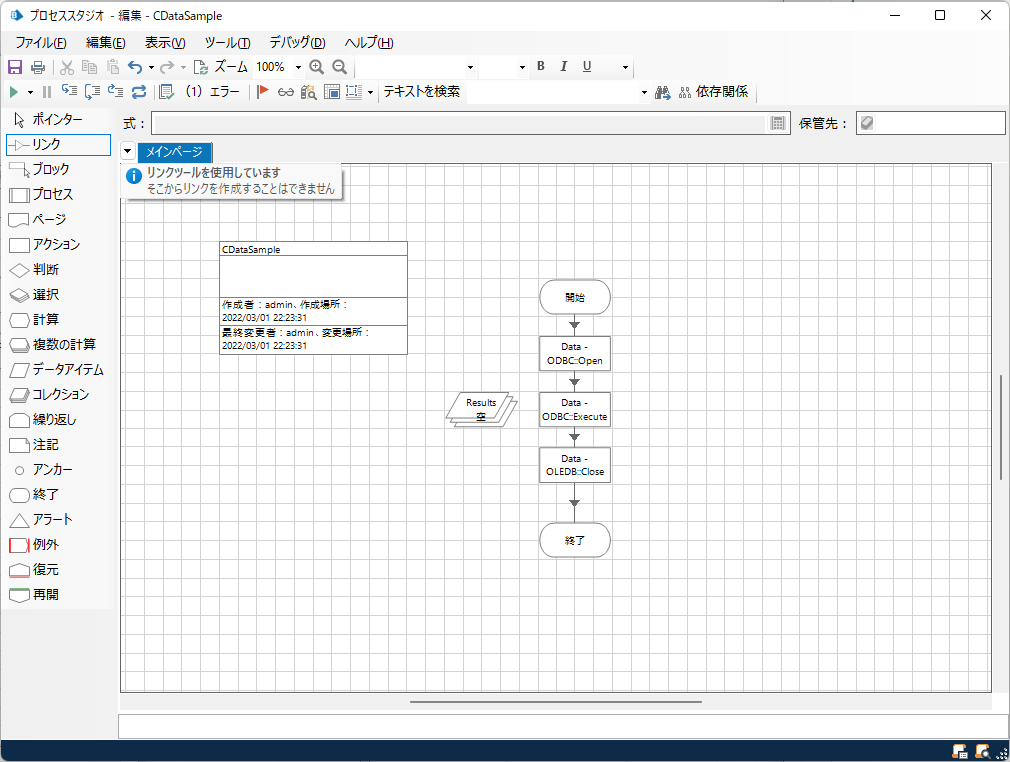This screenshot has height=762, width=1010.
Task: Click the Print icon in toolbar
Action: (x=38, y=67)
